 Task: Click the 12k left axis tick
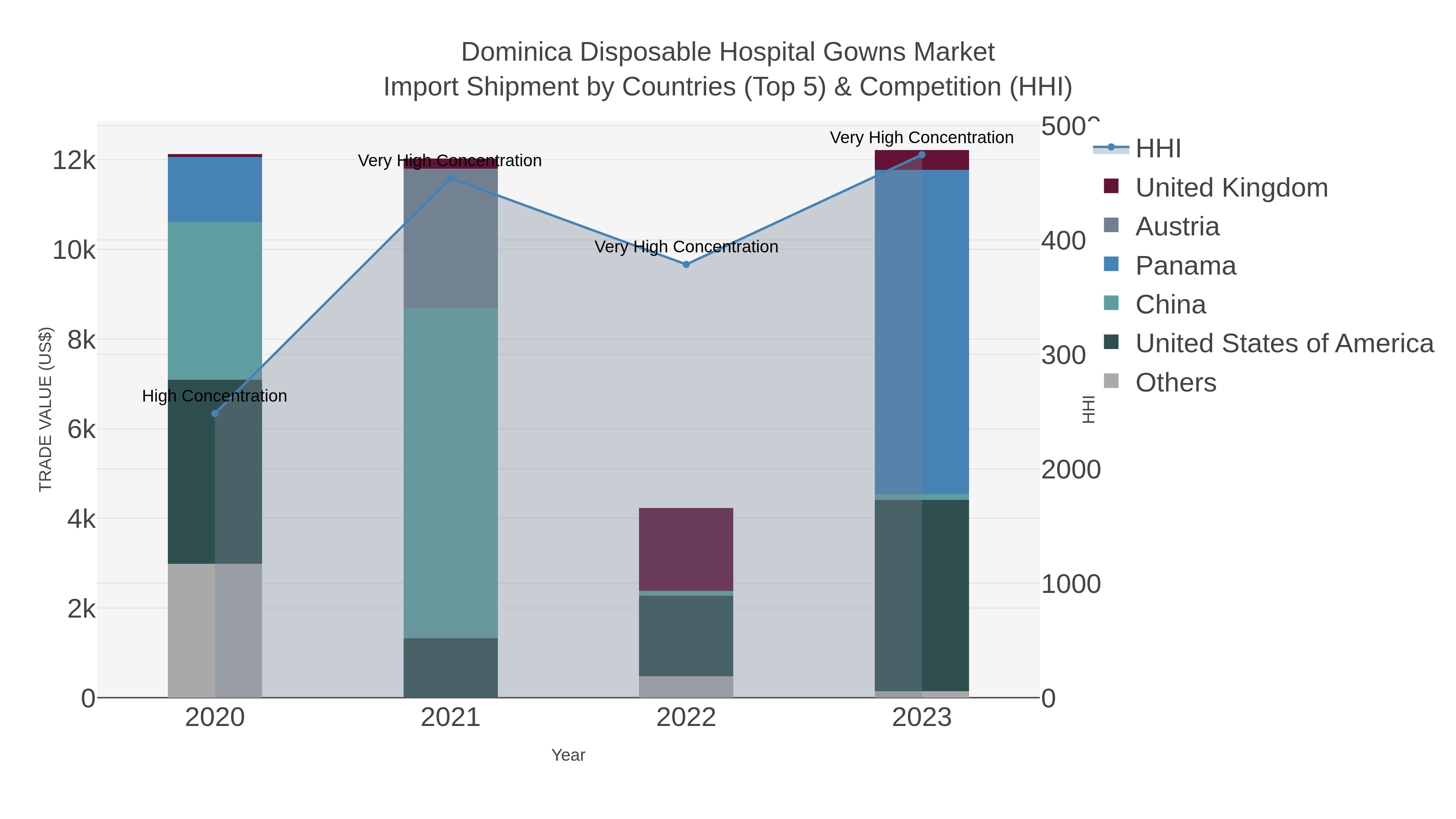(x=74, y=161)
